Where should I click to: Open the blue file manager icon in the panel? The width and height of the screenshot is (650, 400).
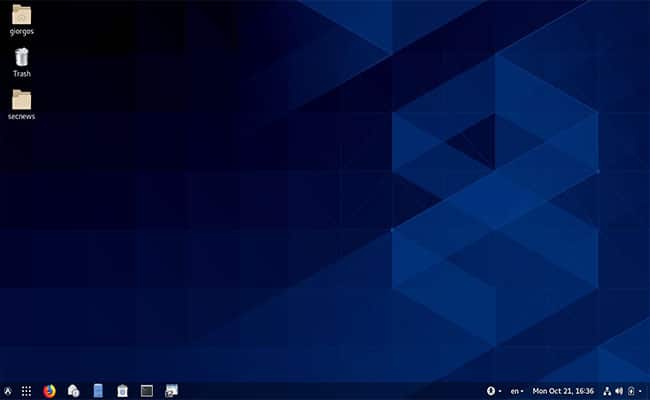(98, 391)
